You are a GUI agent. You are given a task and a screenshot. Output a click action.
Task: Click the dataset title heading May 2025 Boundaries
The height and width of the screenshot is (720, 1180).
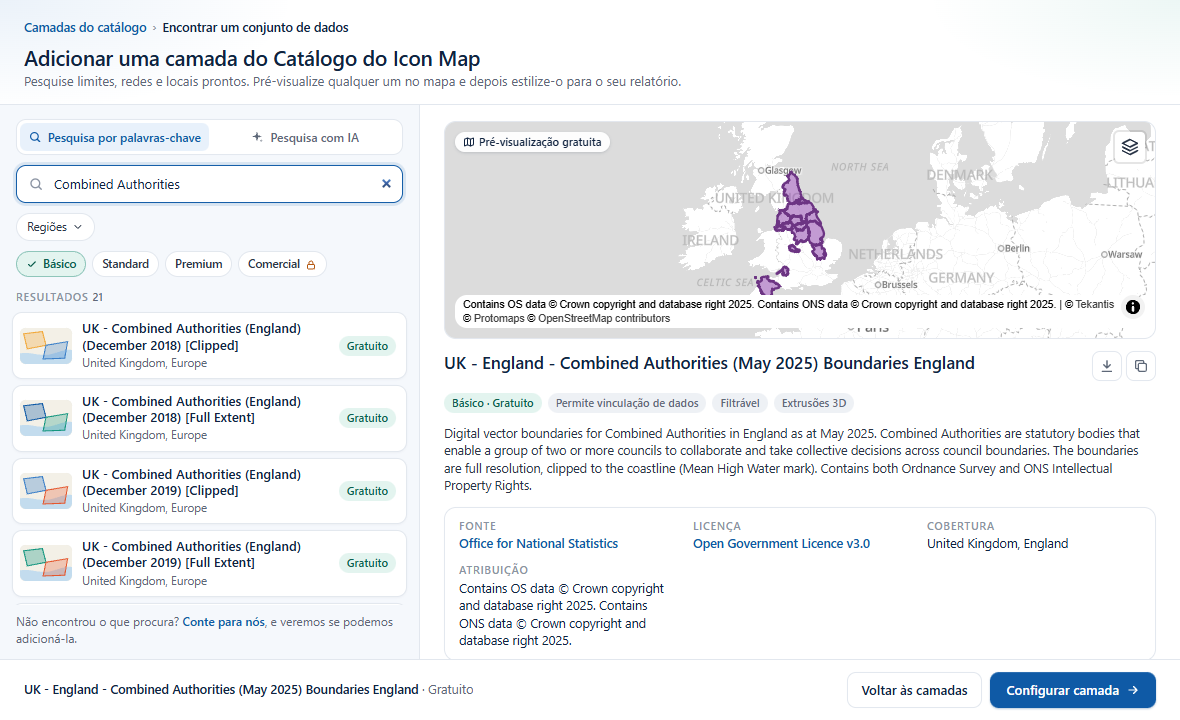coord(709,363)
